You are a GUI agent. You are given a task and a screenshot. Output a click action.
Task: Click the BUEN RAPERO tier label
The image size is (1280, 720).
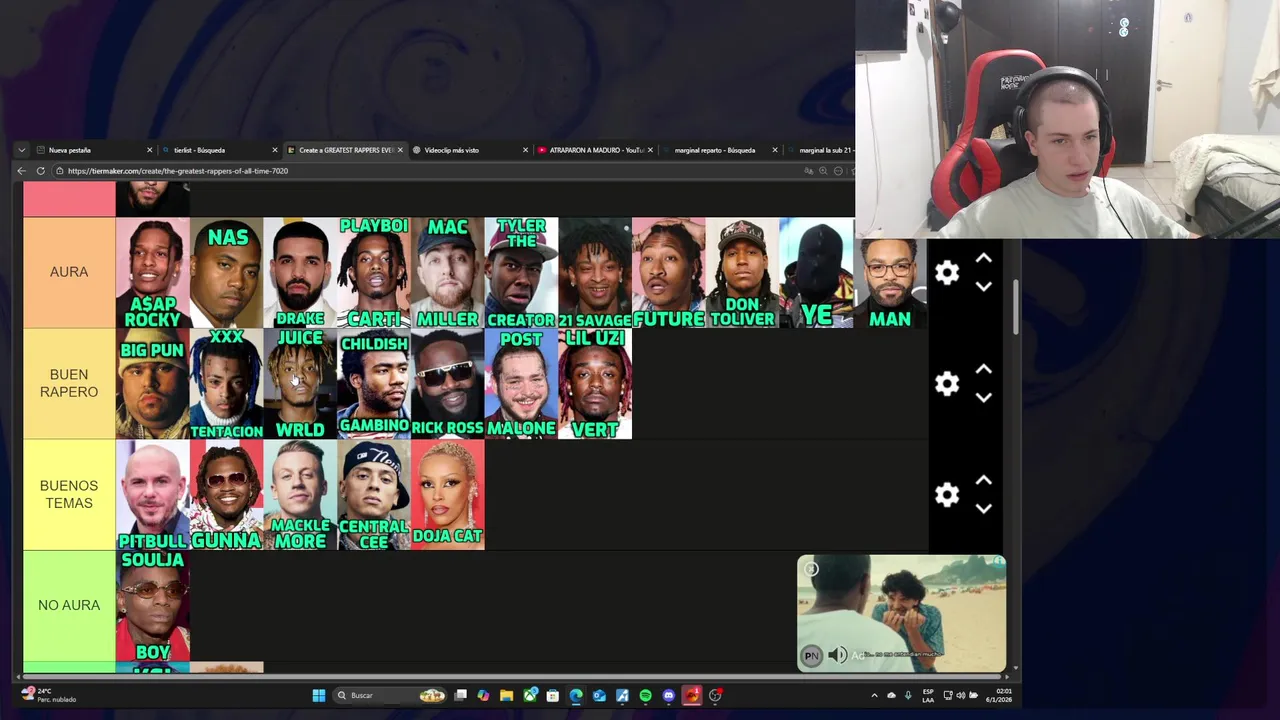(x=69, y=384)
